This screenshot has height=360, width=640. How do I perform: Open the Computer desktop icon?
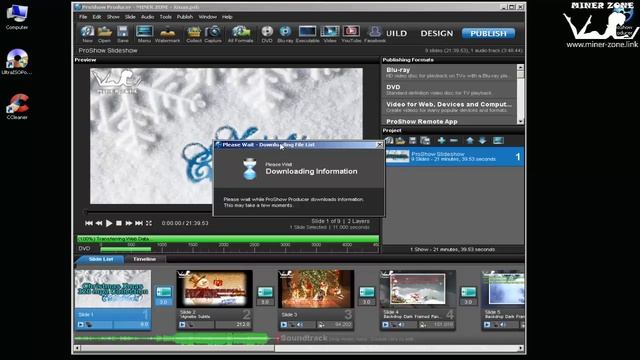click(x=17, y=18)
